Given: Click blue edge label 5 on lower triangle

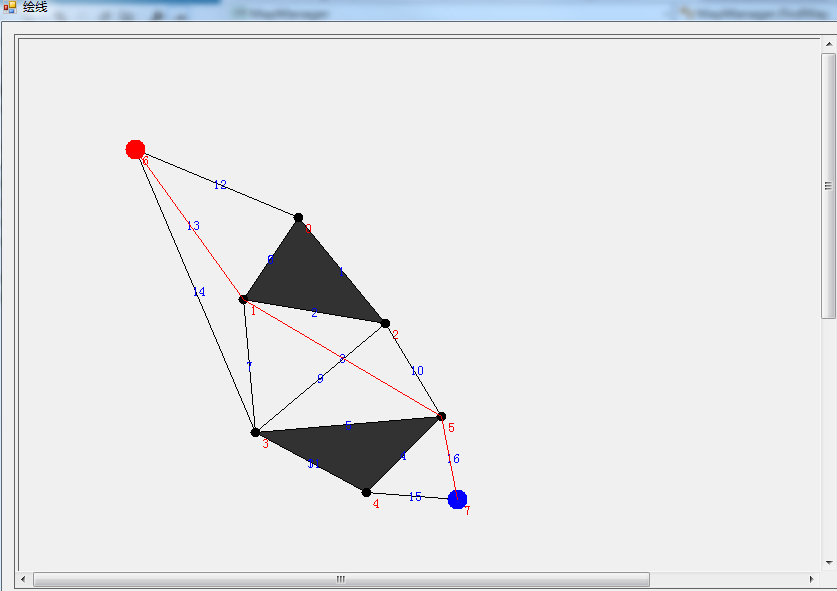Looking at the screenshot, I should [349, 425].
